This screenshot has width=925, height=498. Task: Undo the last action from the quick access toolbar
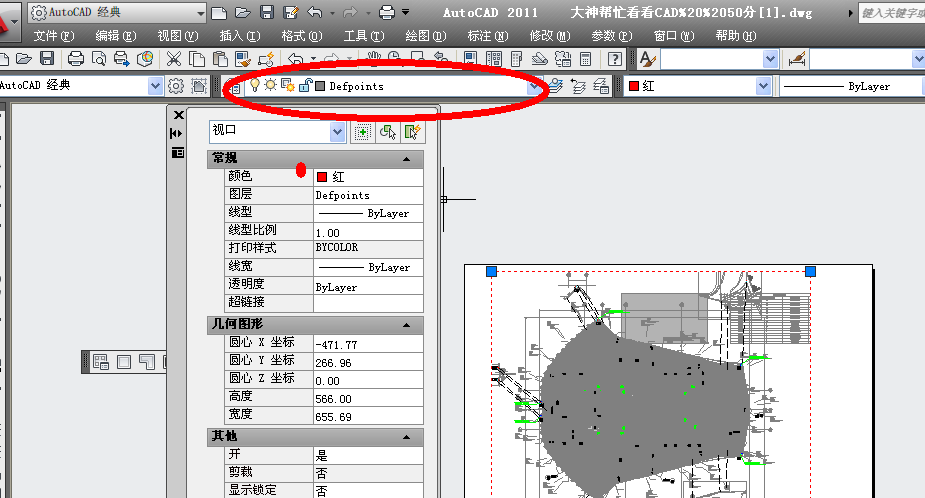tap(315, 12)
